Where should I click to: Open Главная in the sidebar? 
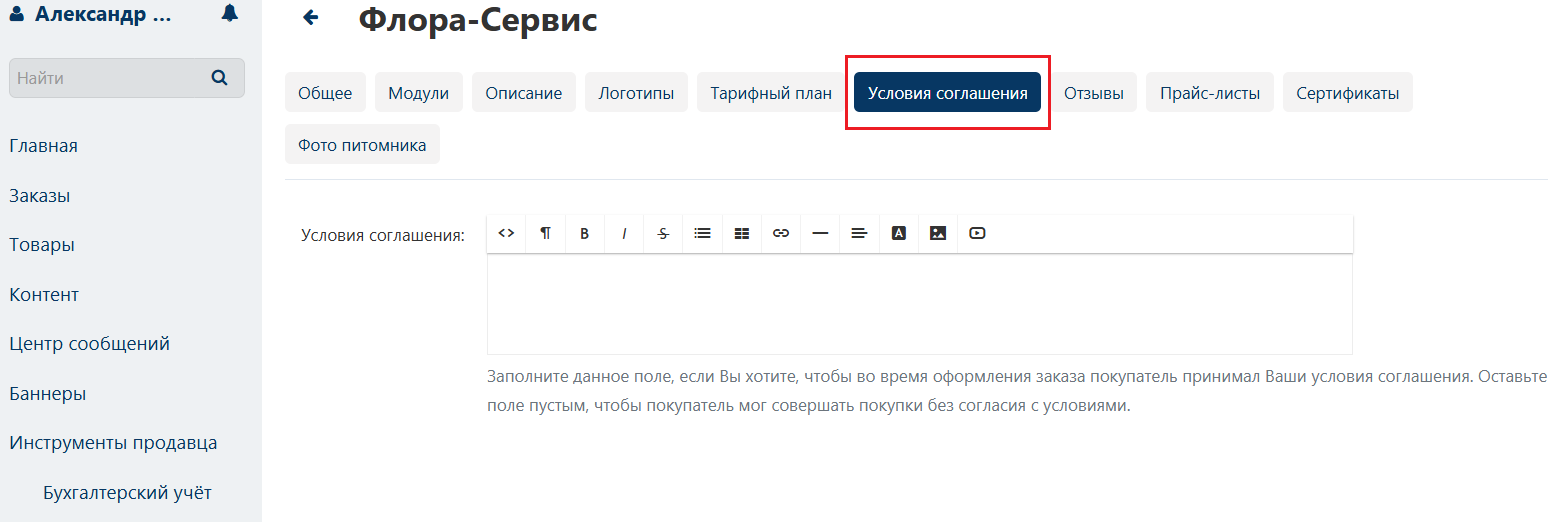click(x=44, y=146)
